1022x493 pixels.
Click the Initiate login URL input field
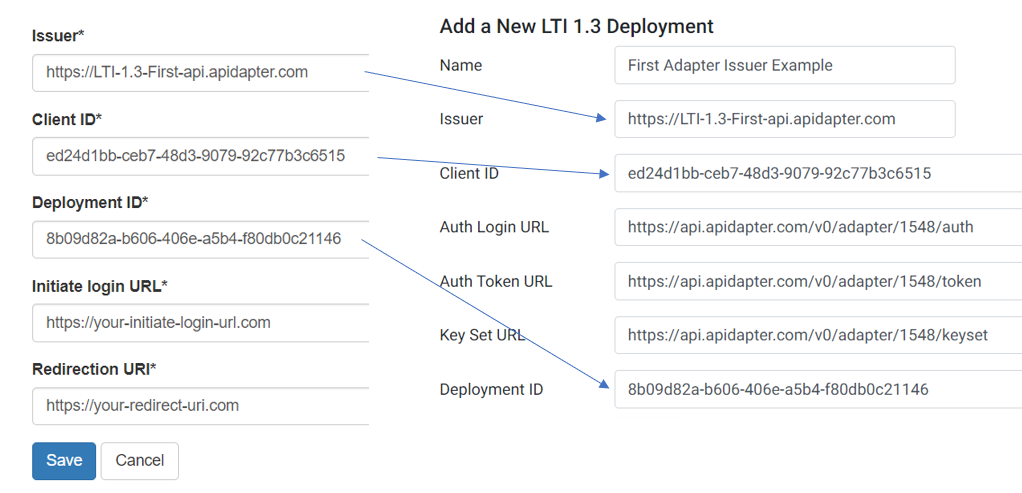coord(200,322)
